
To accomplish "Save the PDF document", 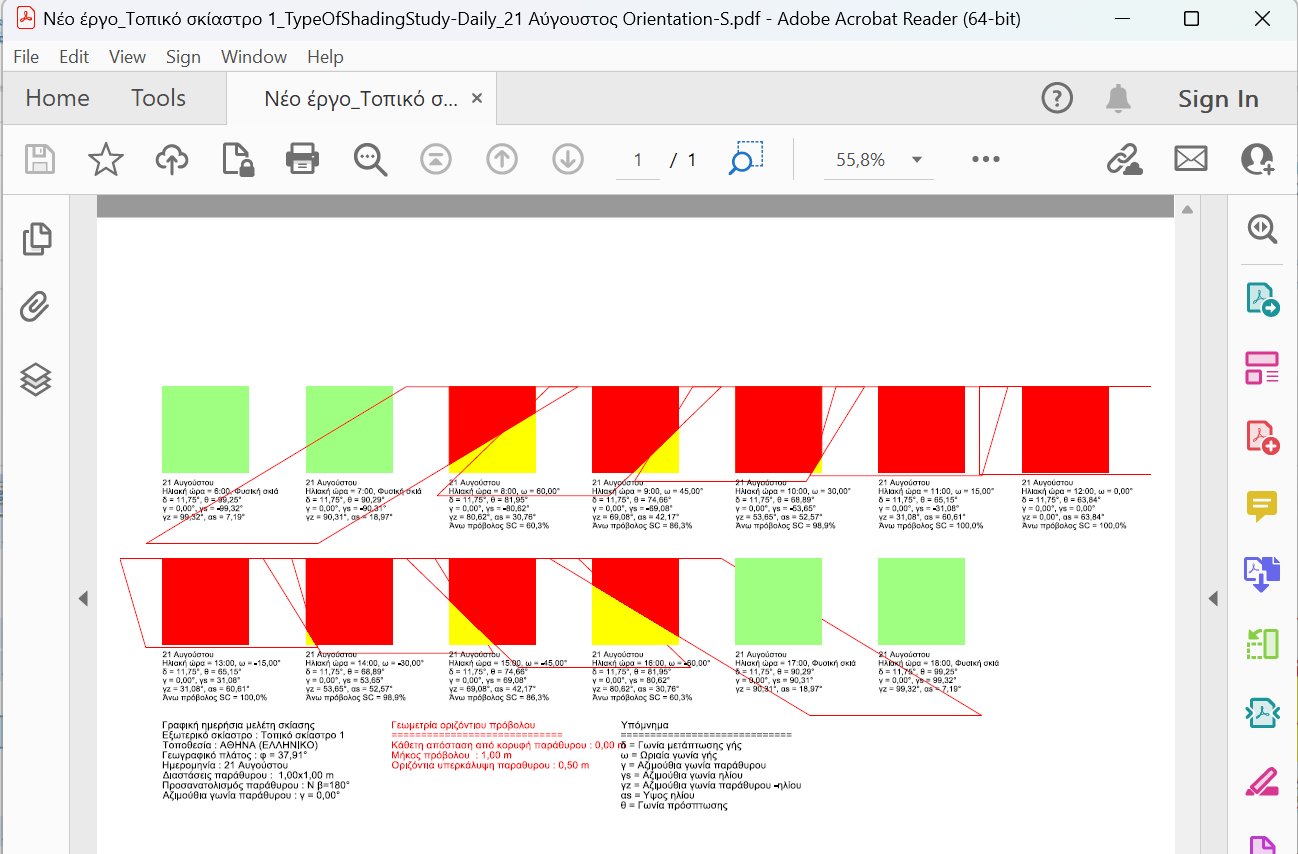I will [x=38, y=158].
